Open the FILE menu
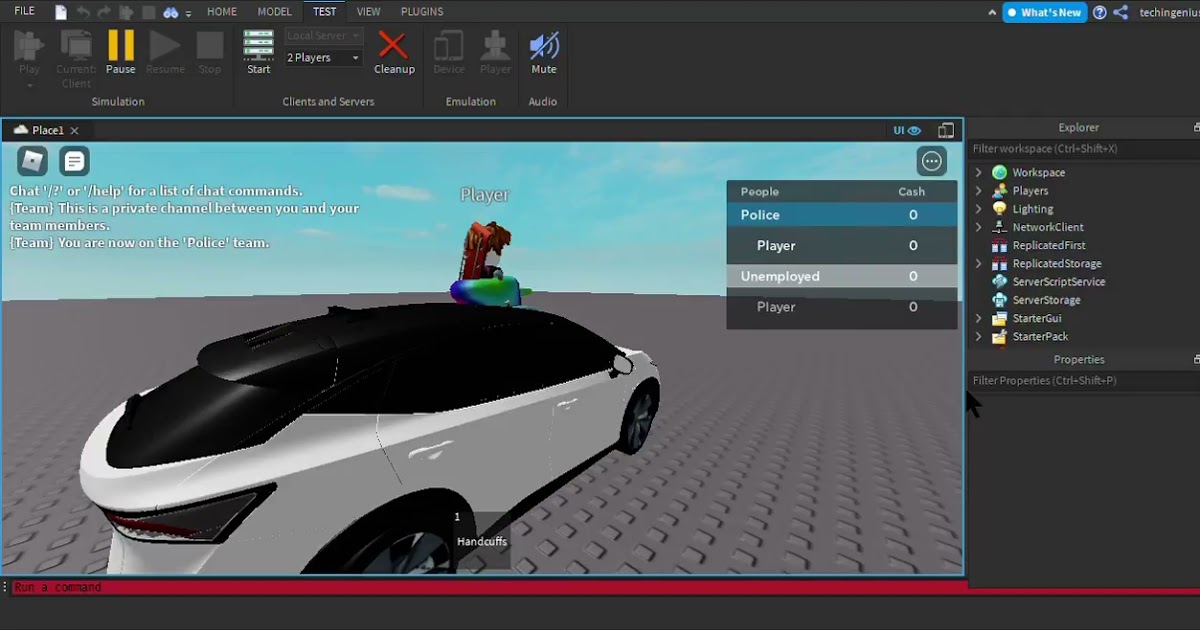Image resolution: width=1200 pixels, height=630 pixels. (24, 11)
